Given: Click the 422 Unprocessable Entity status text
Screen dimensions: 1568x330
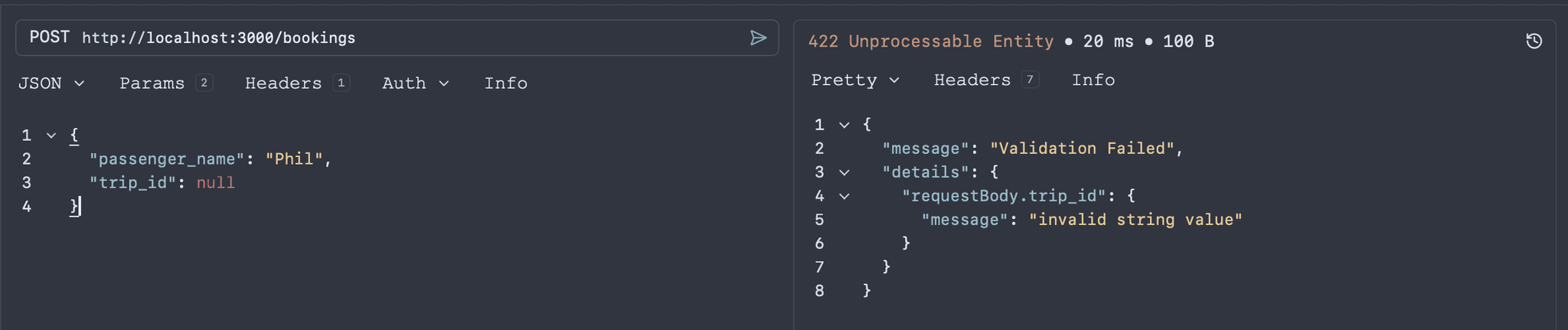Looking at the screenshot, I should pos(931,41).
